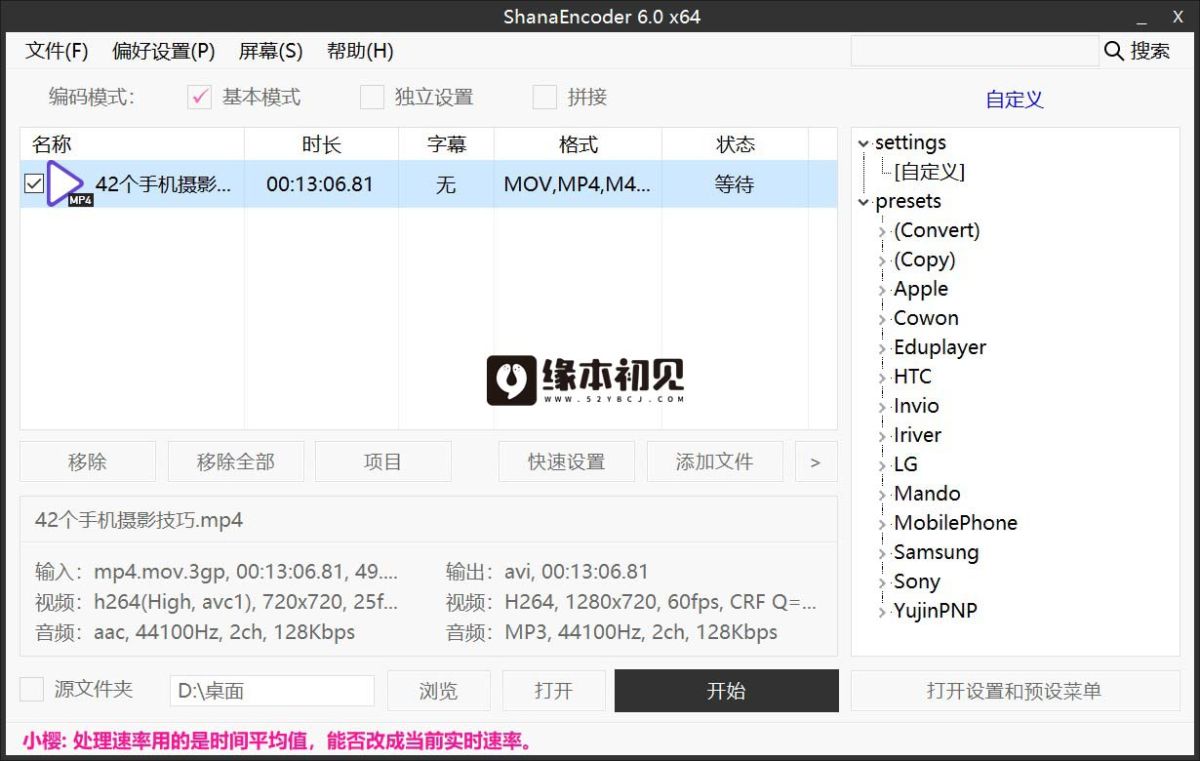The height and width of the screenshot is (761, 1200).
Task: Select the [自定义] item under settings
Action: [930, 172]
